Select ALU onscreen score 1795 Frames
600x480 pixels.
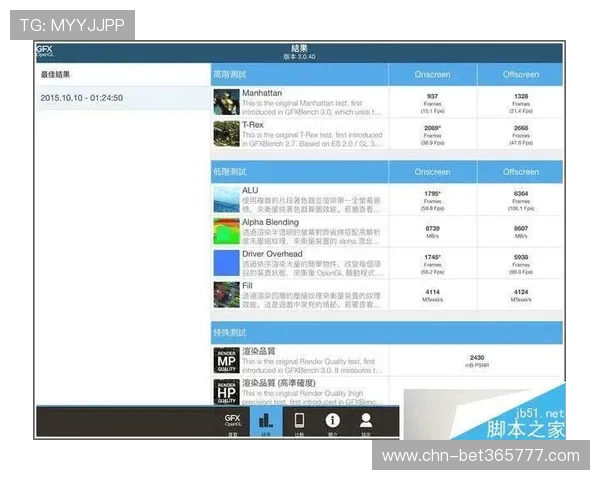tap(432, 201)
